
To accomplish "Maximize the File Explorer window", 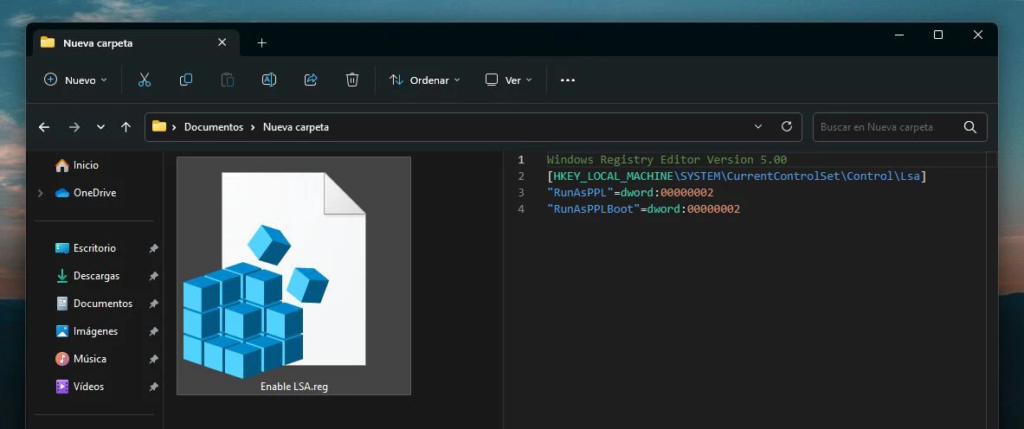I will pos(938,35).
